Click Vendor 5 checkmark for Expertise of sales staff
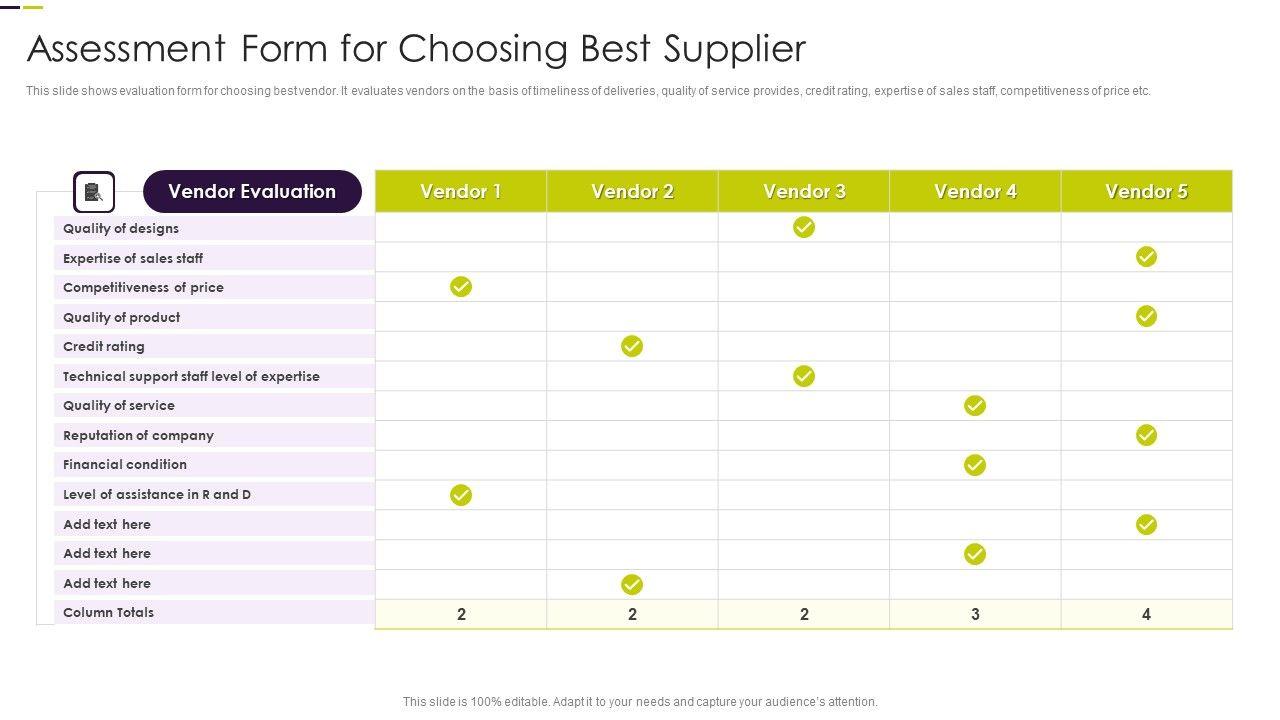The height and width of the screenshot is (720, 1280). point(1146,257)
